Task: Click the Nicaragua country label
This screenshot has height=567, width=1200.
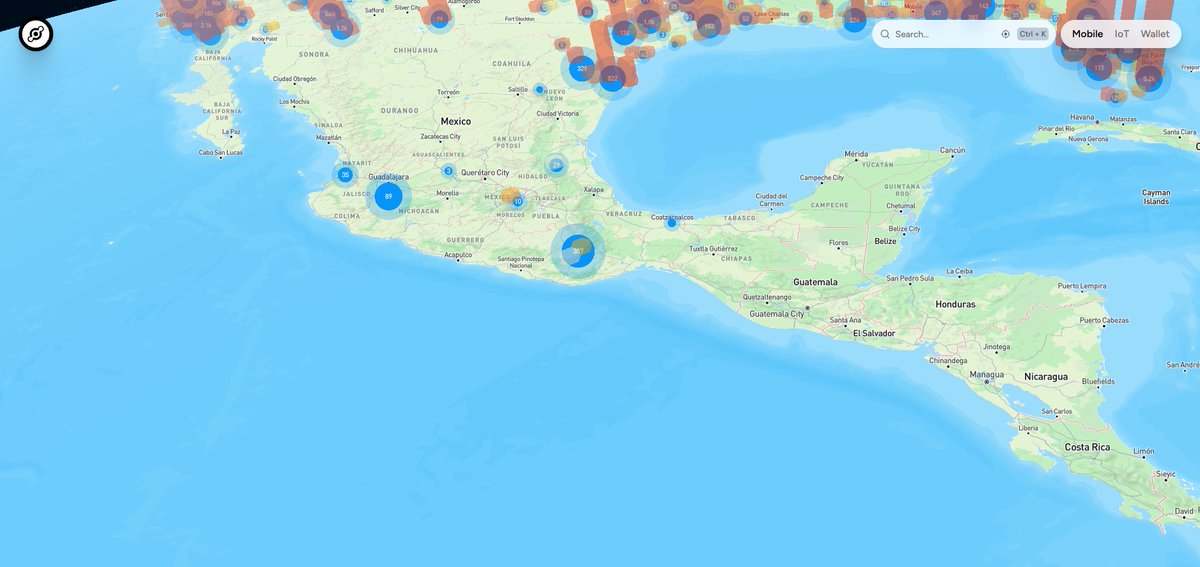Action: [x=1046, y=376]
